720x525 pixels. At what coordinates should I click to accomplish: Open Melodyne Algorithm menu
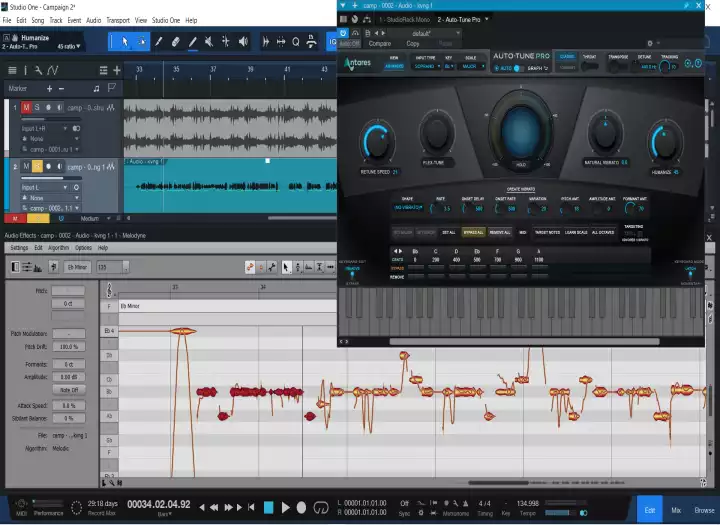pyautogui.click(x=58, y=248)
